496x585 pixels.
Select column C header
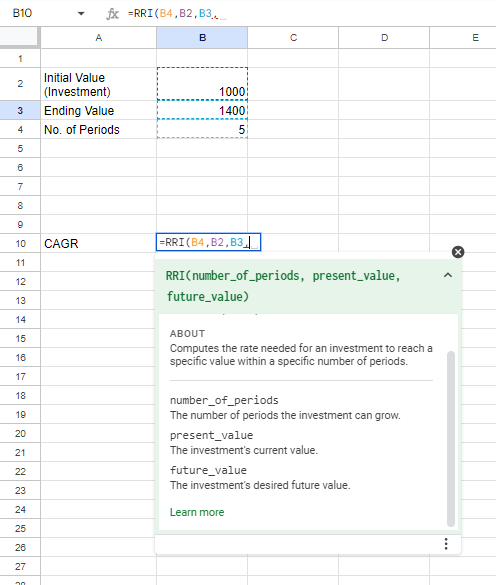(x=293, y=38)
